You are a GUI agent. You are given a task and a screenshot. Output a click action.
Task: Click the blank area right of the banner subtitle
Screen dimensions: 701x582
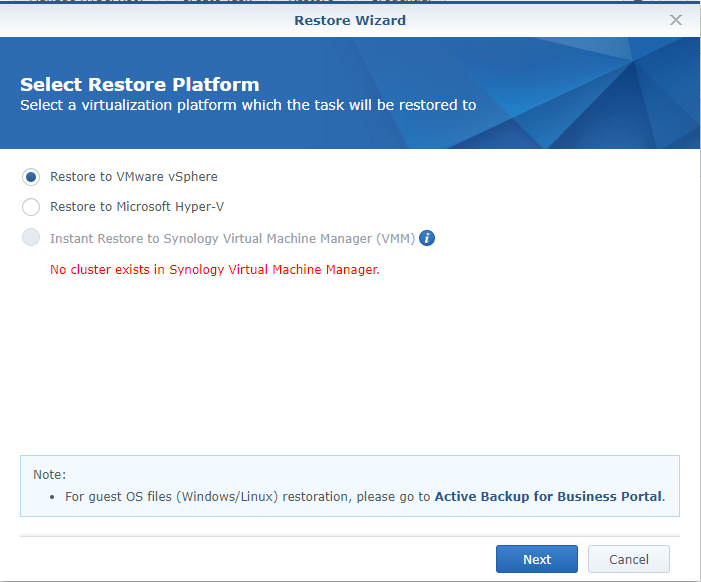[x=580, y=105]
